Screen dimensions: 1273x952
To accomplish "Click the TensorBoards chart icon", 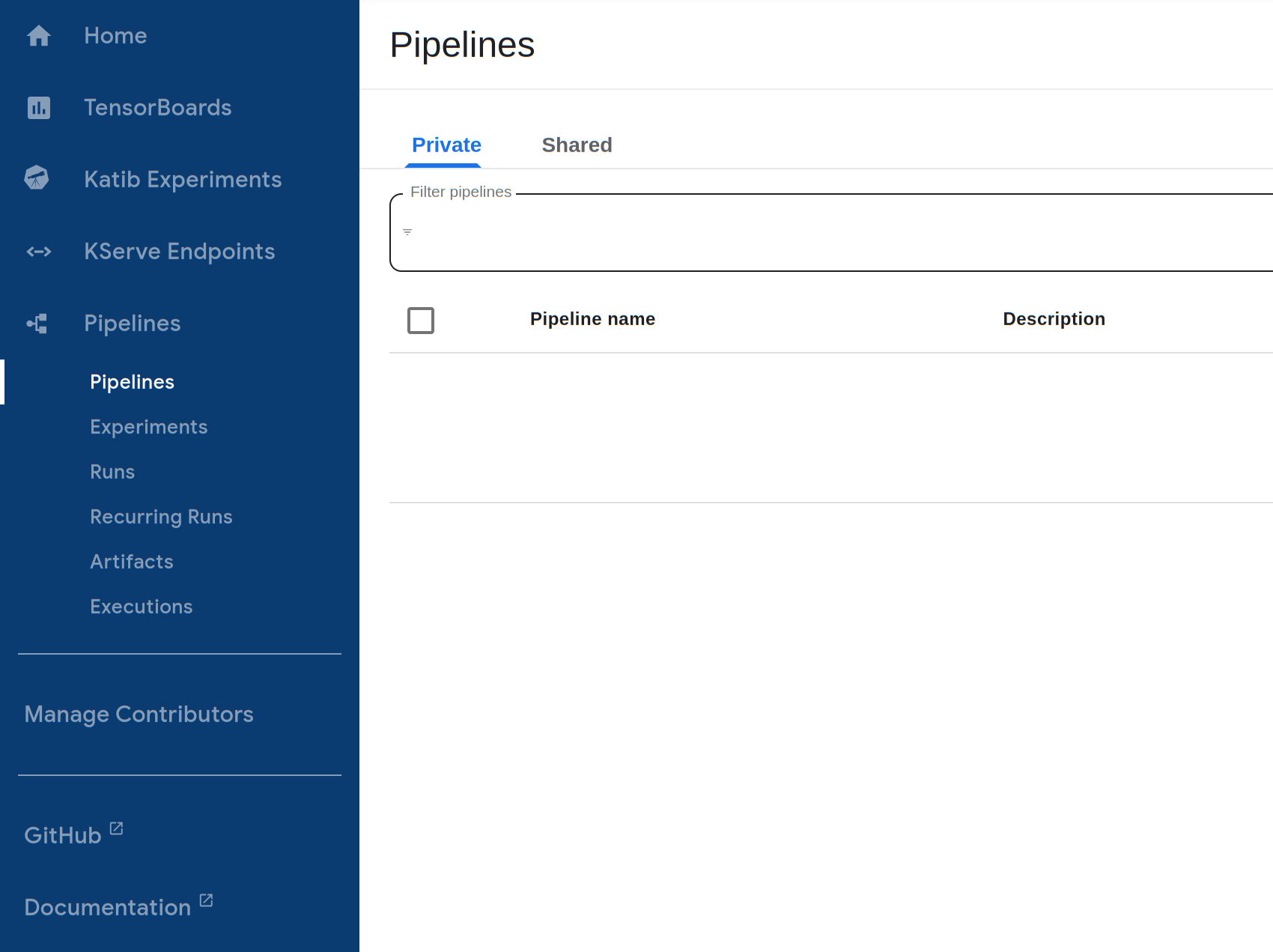I will 38,108.
